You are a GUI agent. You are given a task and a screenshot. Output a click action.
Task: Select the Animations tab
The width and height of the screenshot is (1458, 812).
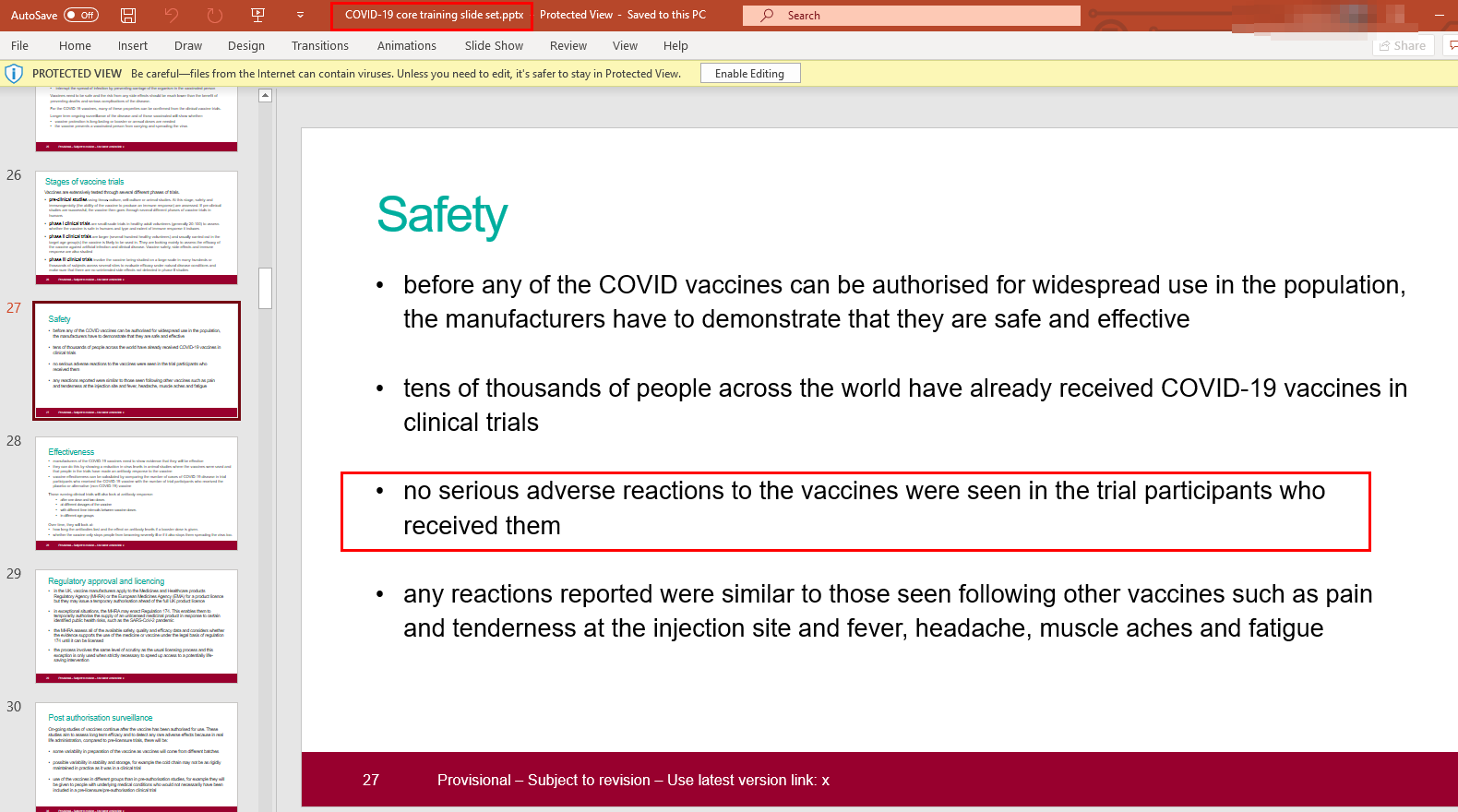pyautogui.click(x=407, y=45)
